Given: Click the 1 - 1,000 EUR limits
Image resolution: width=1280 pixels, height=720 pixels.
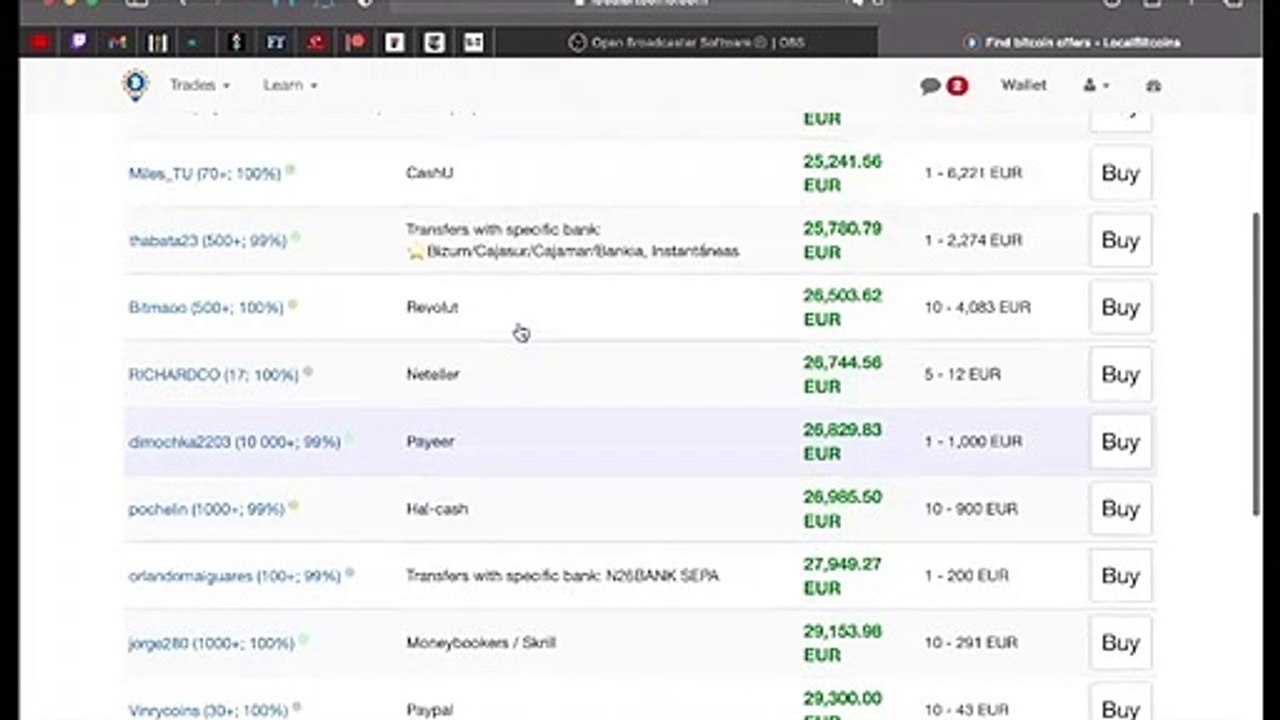Looking at the screenshot, I should click(x=973, y=441).
